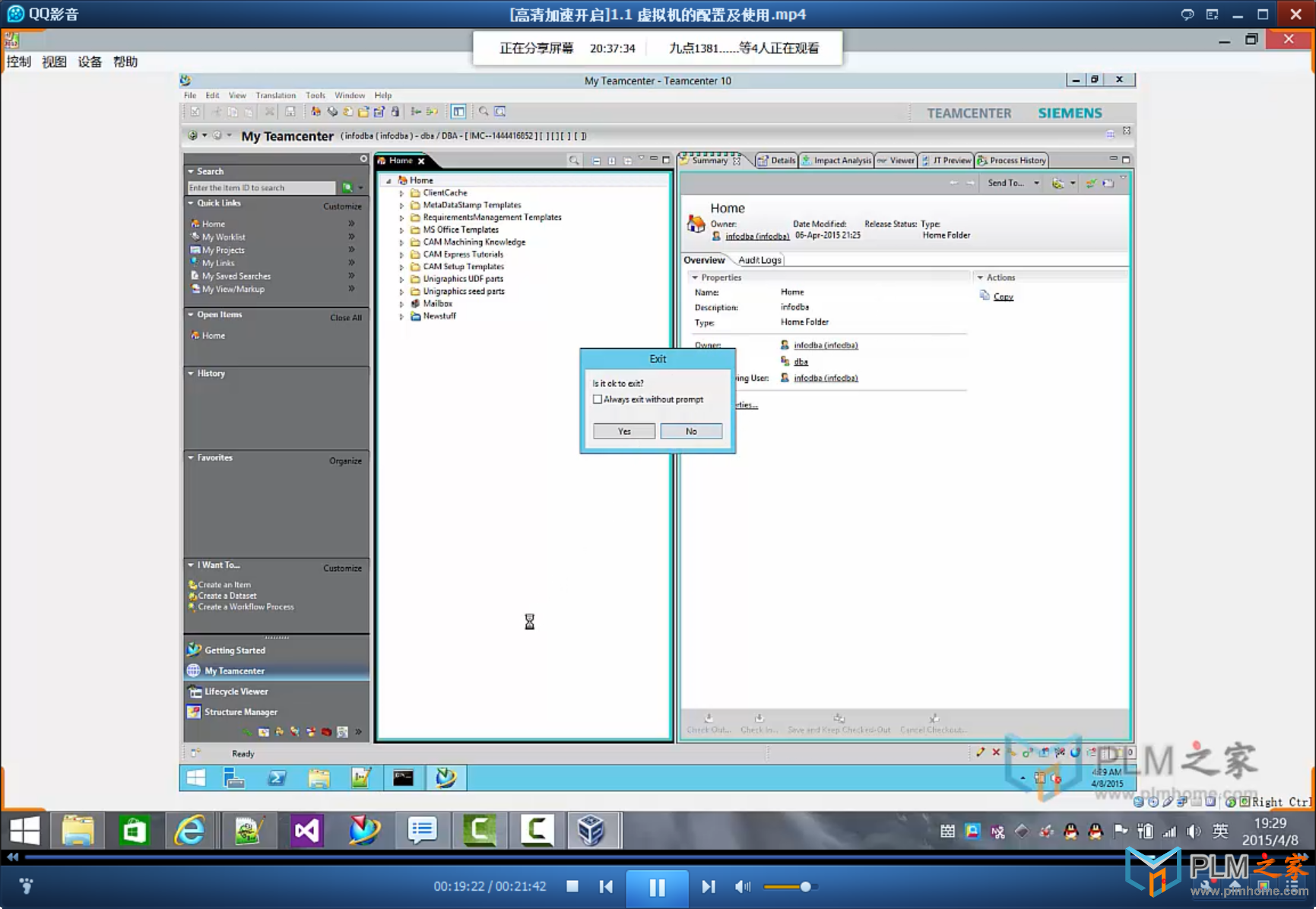1316x909 pixels.
Task: Click My Projects quick link
Action: 223,250
